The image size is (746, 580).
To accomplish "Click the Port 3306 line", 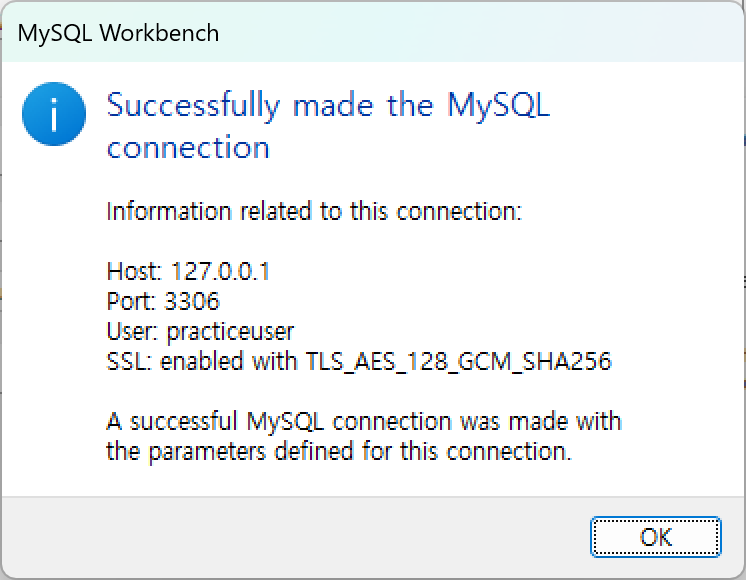I will [x=163, y=301].
